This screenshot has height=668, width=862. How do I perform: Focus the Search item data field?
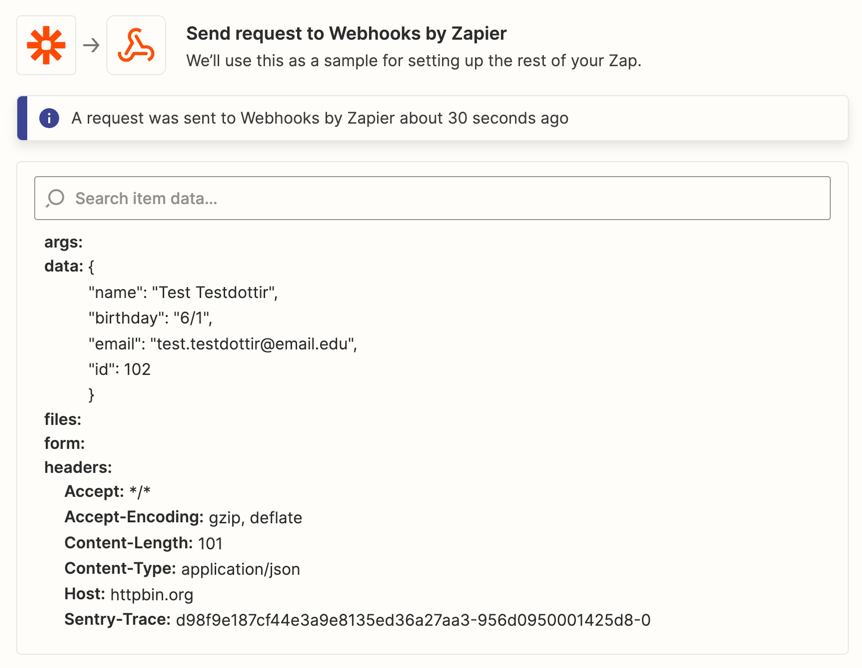(432, 198)
